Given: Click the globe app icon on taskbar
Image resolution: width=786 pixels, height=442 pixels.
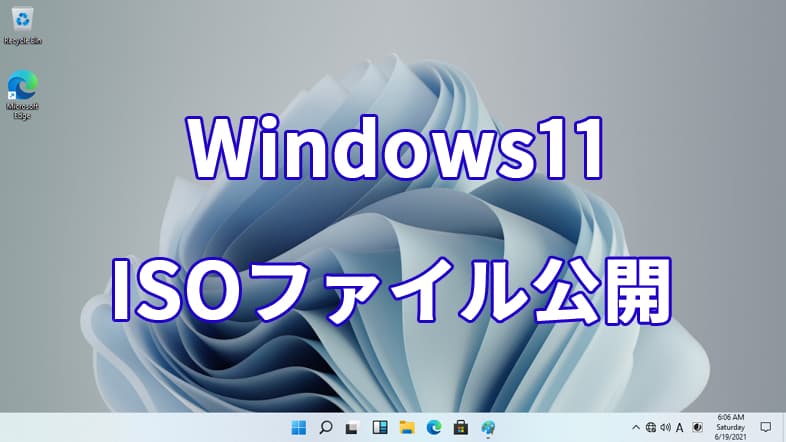Looking at the screenshot, I should tap(488, 428).
